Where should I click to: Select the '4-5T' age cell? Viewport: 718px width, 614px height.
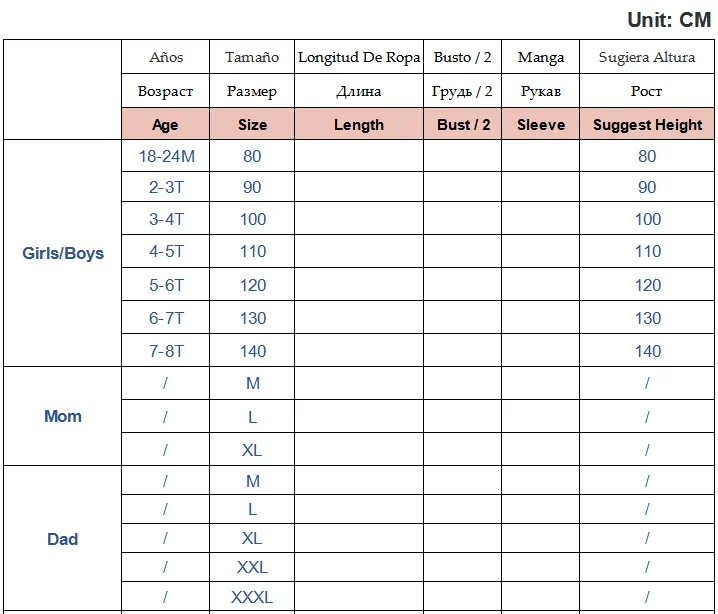click(165, 252)
